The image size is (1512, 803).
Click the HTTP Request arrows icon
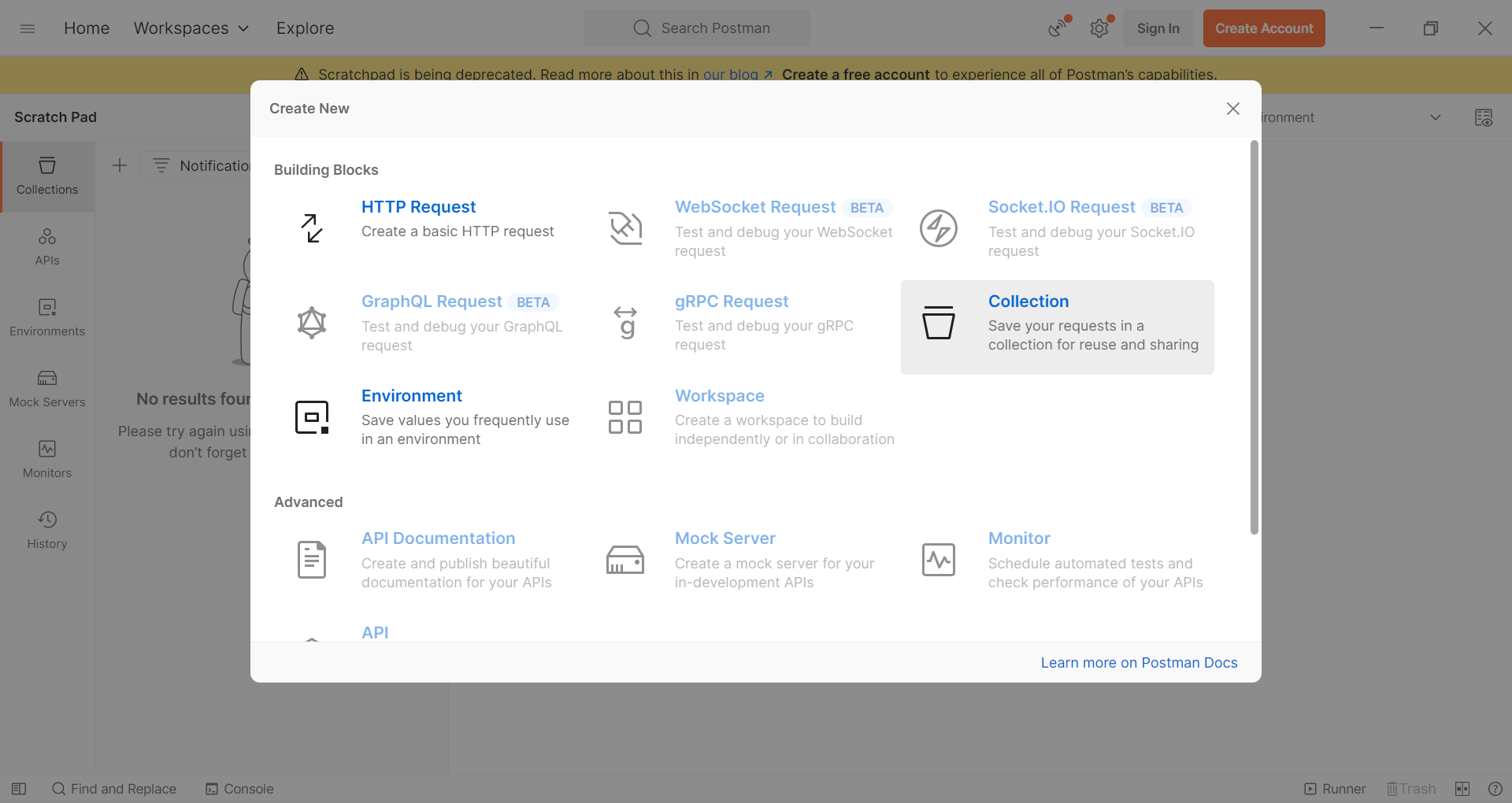click(x=312, y=228)
